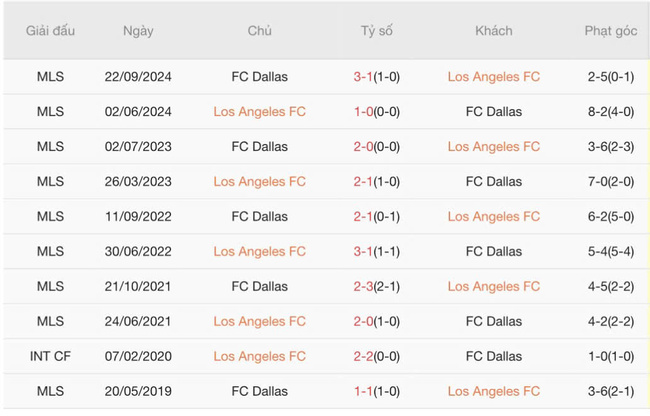The image size is (650, 416).
Task: Select the 'Khách' away team column header
Action: pos(494,31)
